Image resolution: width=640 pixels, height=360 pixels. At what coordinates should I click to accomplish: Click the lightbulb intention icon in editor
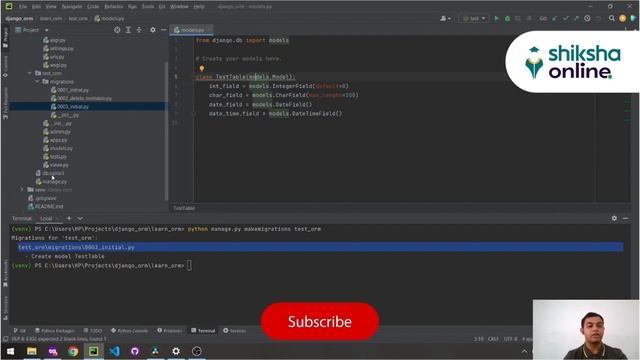coord(202,69)
